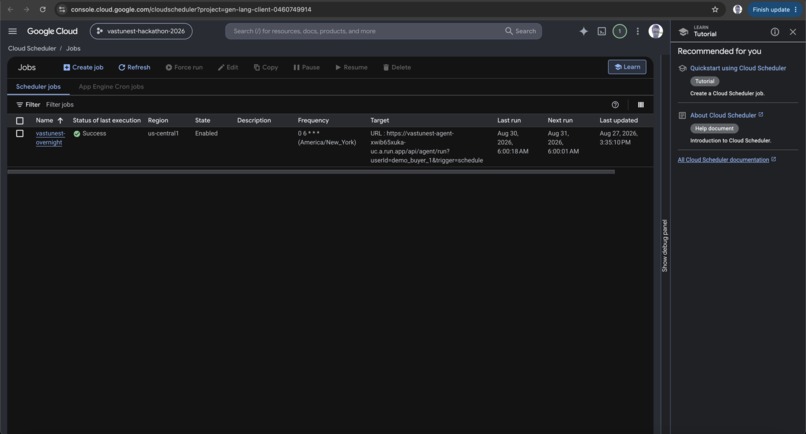Click Resume in jobs toolbar
The width and height of the screenshot is (806, 434).
click(x=351, y=67)
